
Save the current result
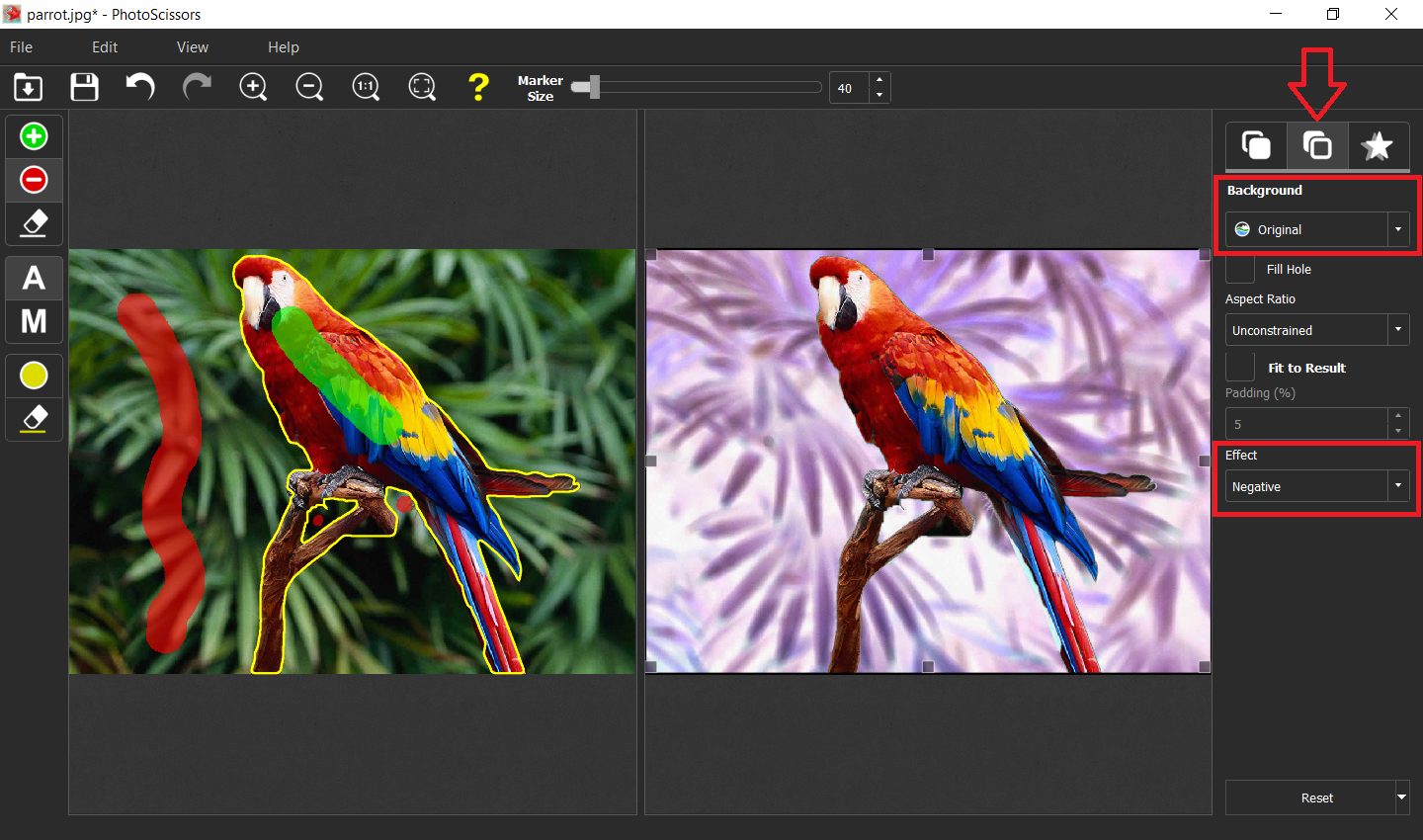tap(84, 87)
